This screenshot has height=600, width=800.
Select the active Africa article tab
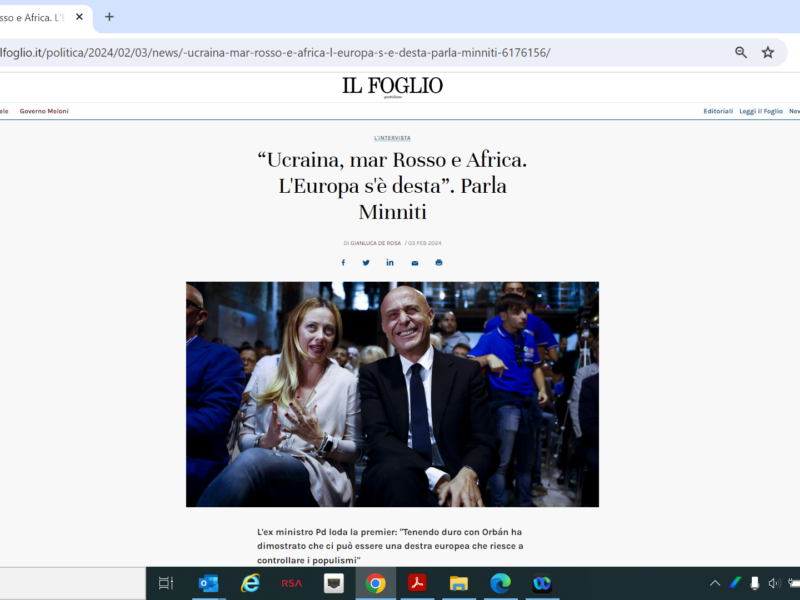coord(33,17)
